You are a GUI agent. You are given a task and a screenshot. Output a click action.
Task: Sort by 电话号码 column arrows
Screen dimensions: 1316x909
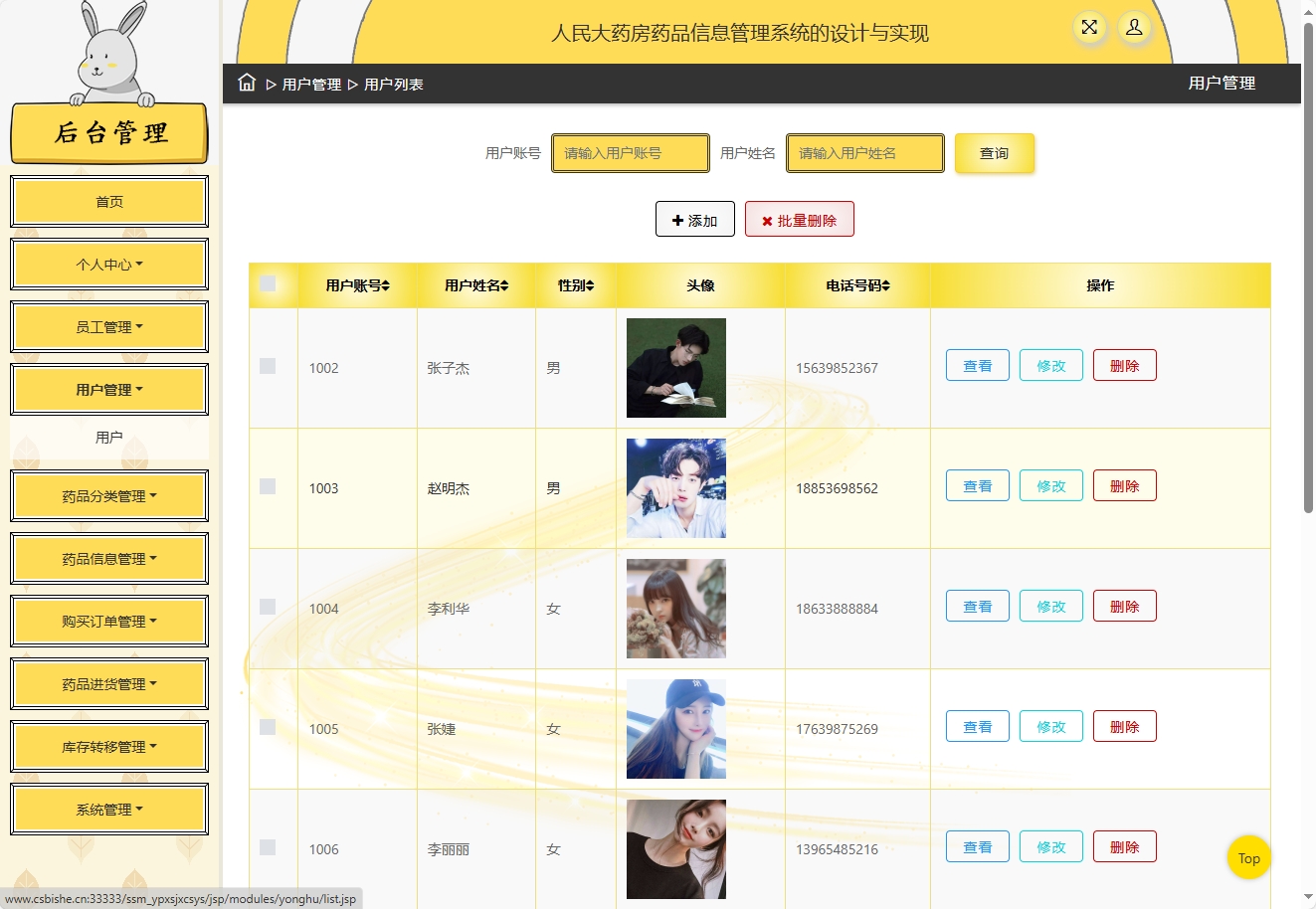pyautogui.click(x=885, y=285)
